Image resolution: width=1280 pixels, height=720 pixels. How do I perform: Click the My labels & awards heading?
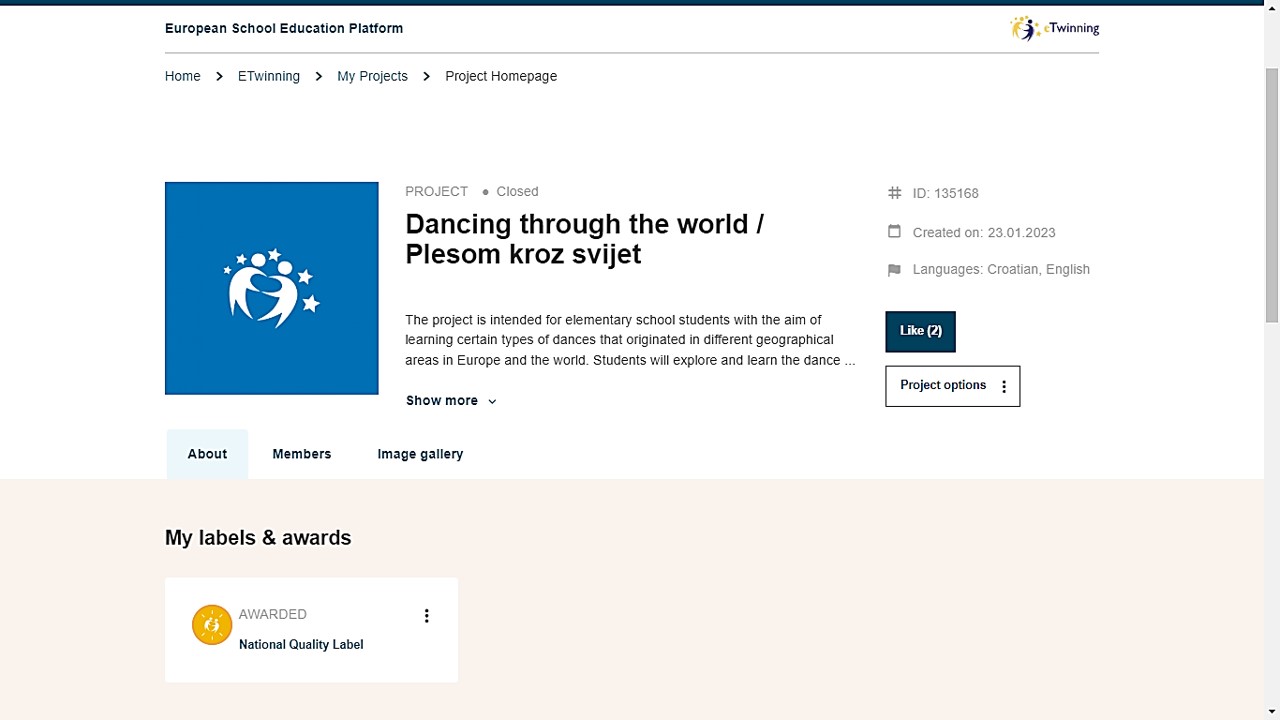click(258, 538)
